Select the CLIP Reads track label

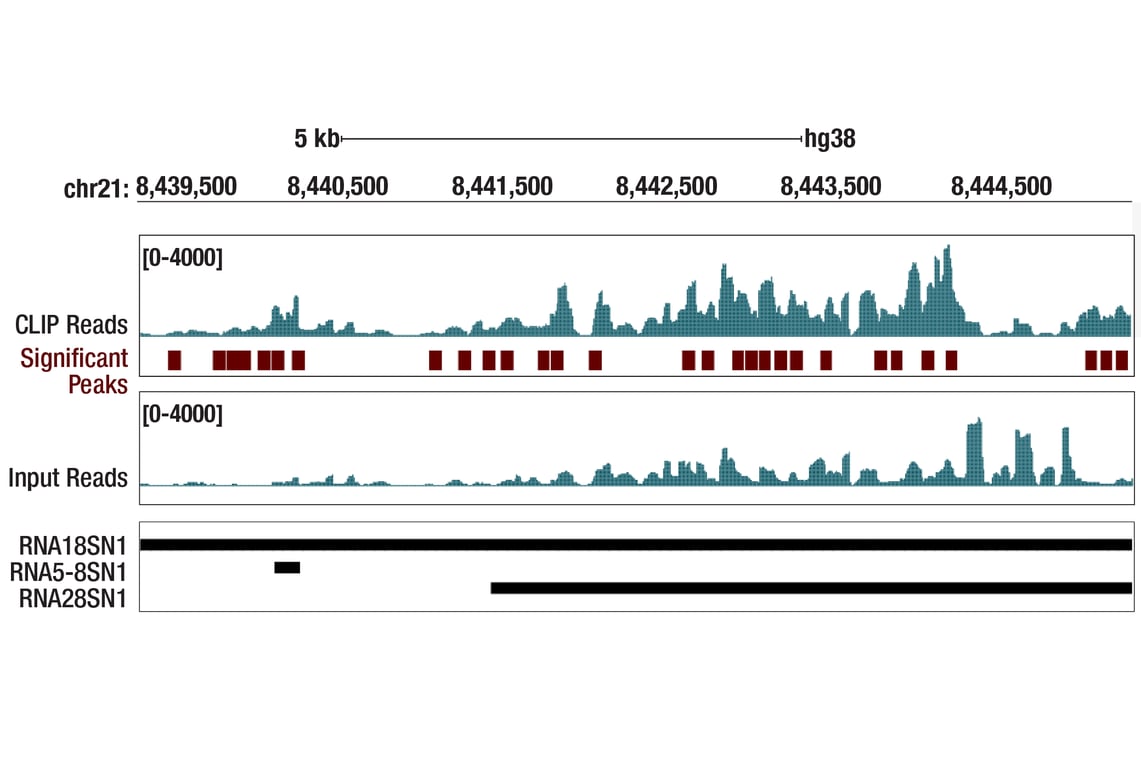coord(71,325)
